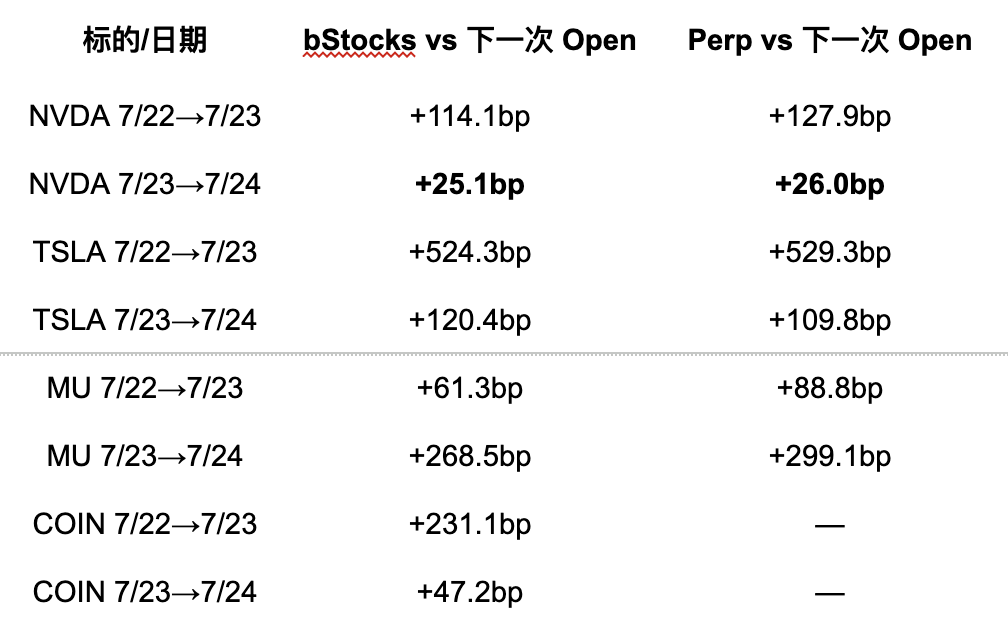This screenshot has width=1008, height=636.
Task: Select the COIN 7/22→7/23 cell
Action: point(145,524)
